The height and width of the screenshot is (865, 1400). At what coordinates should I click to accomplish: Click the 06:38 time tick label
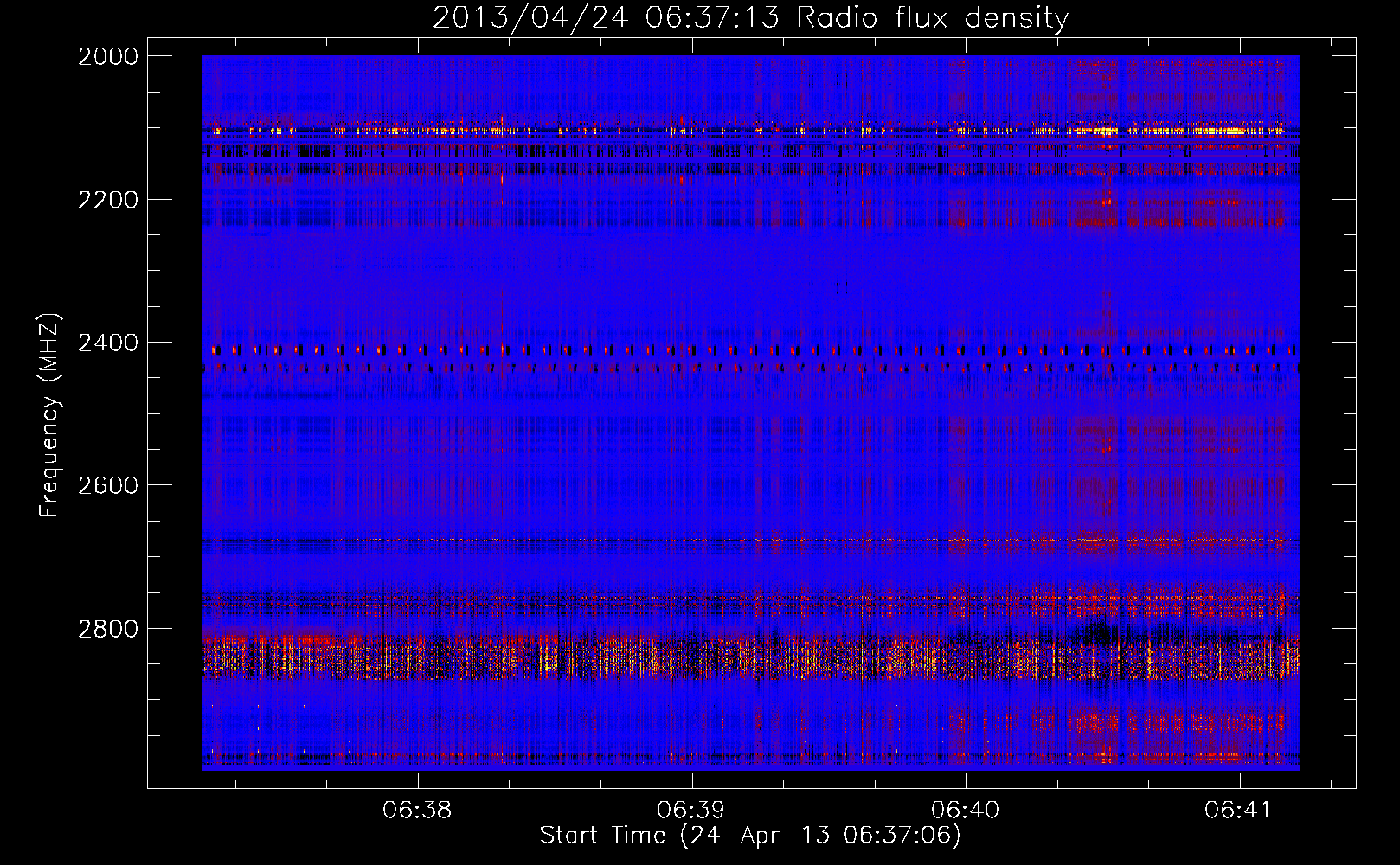click(x=417, y=811)
